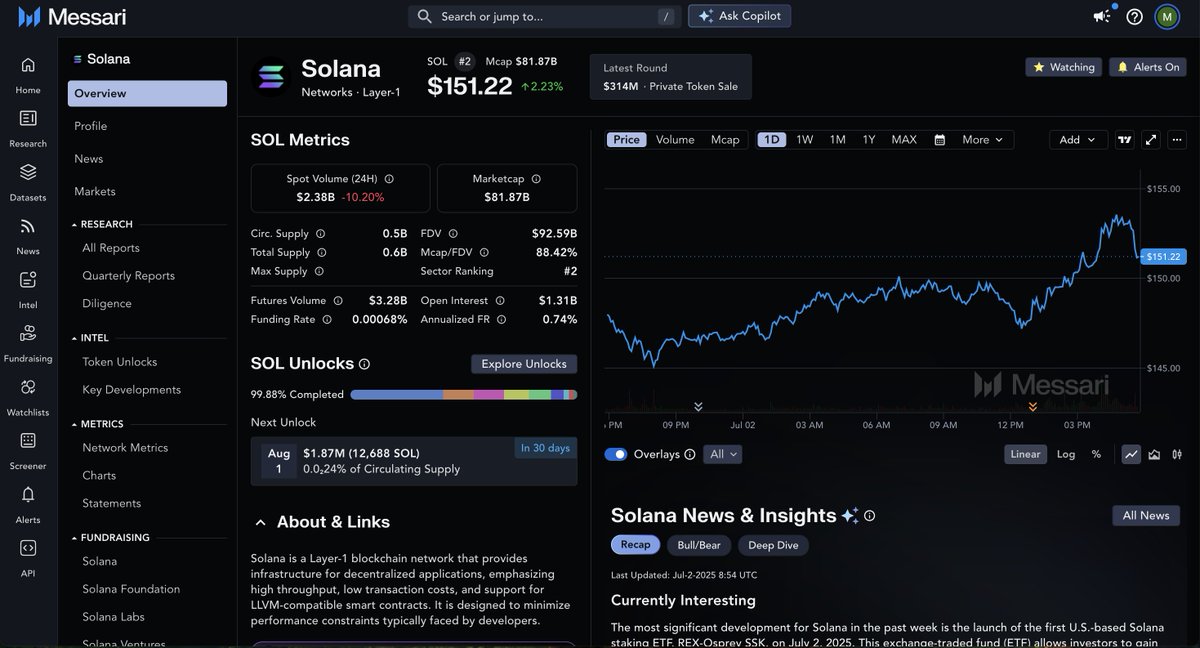Open the Research section icon

click(28, 118)
